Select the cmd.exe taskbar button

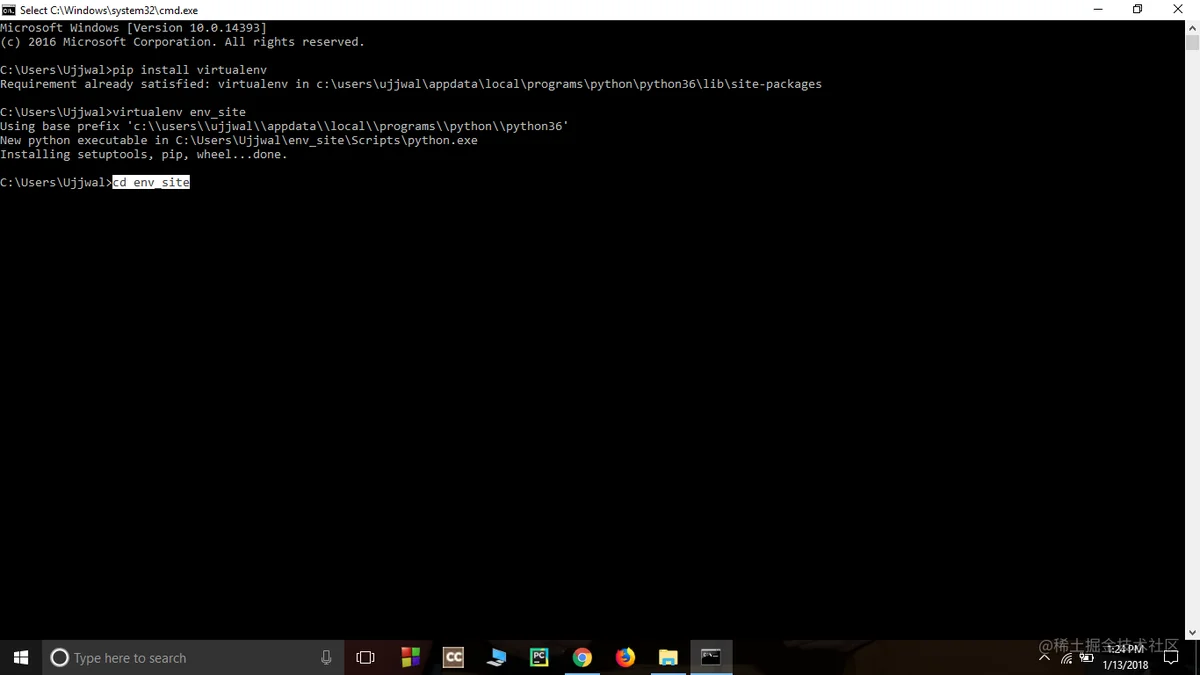pyautogui.click(x=711, y=657)
